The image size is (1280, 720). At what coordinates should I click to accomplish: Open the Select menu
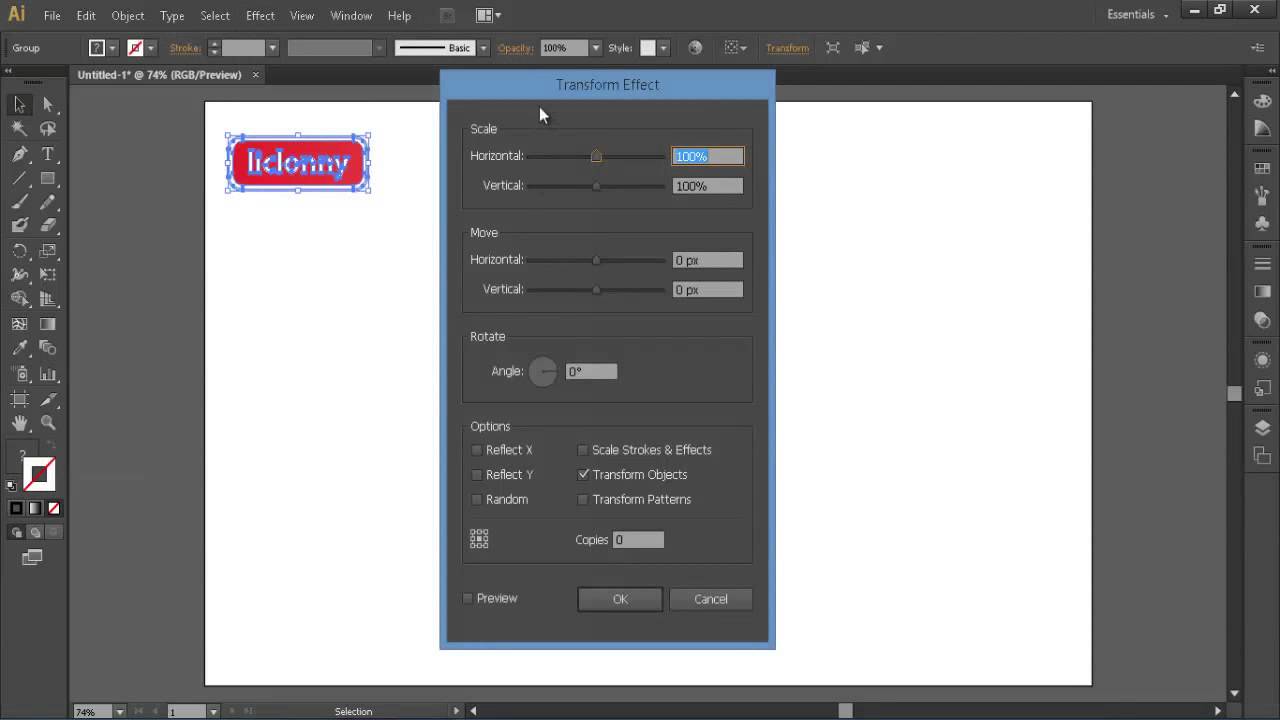[215, 16]
